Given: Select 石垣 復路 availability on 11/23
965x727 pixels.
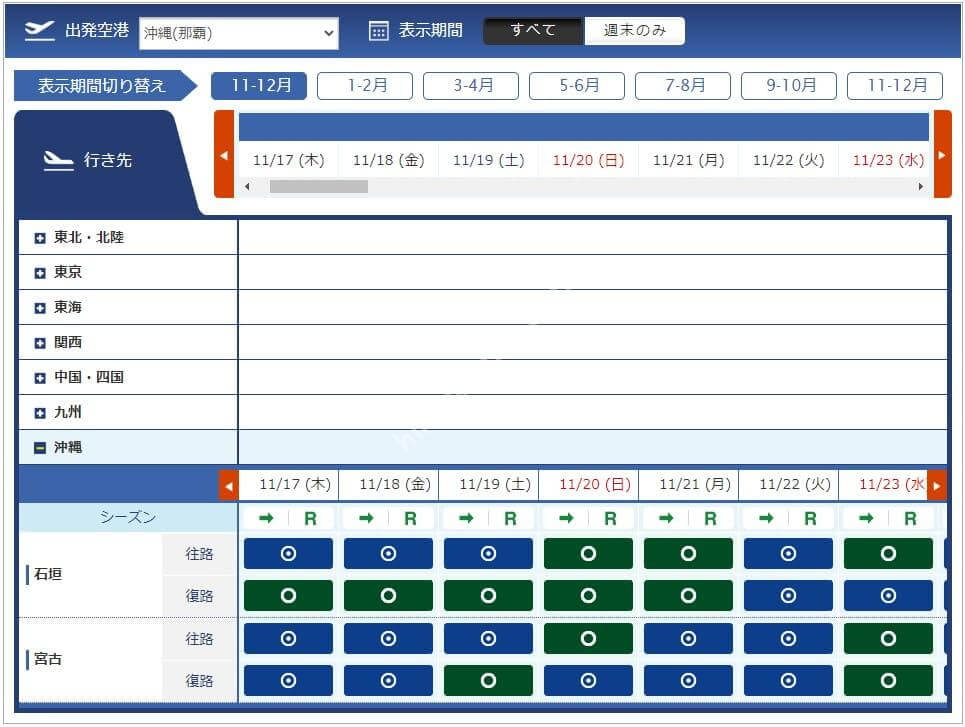Looking at the screenshot, I should tap(888, 595).
